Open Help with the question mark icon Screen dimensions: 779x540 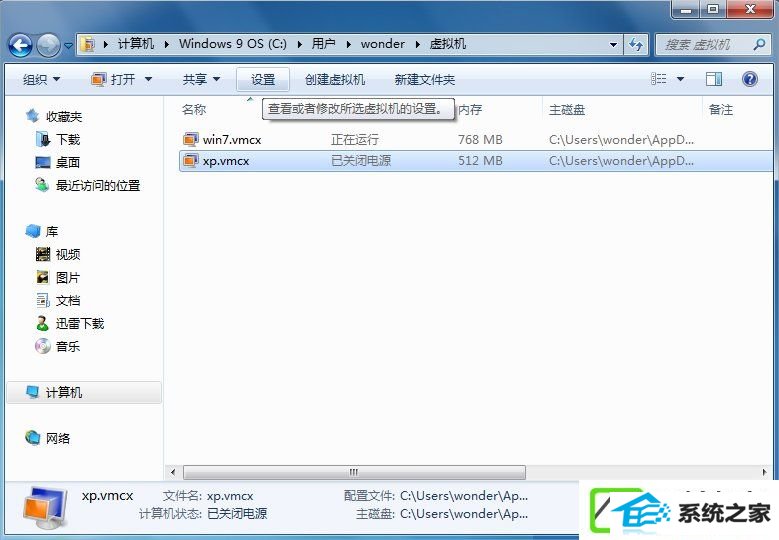pos(750,79)
